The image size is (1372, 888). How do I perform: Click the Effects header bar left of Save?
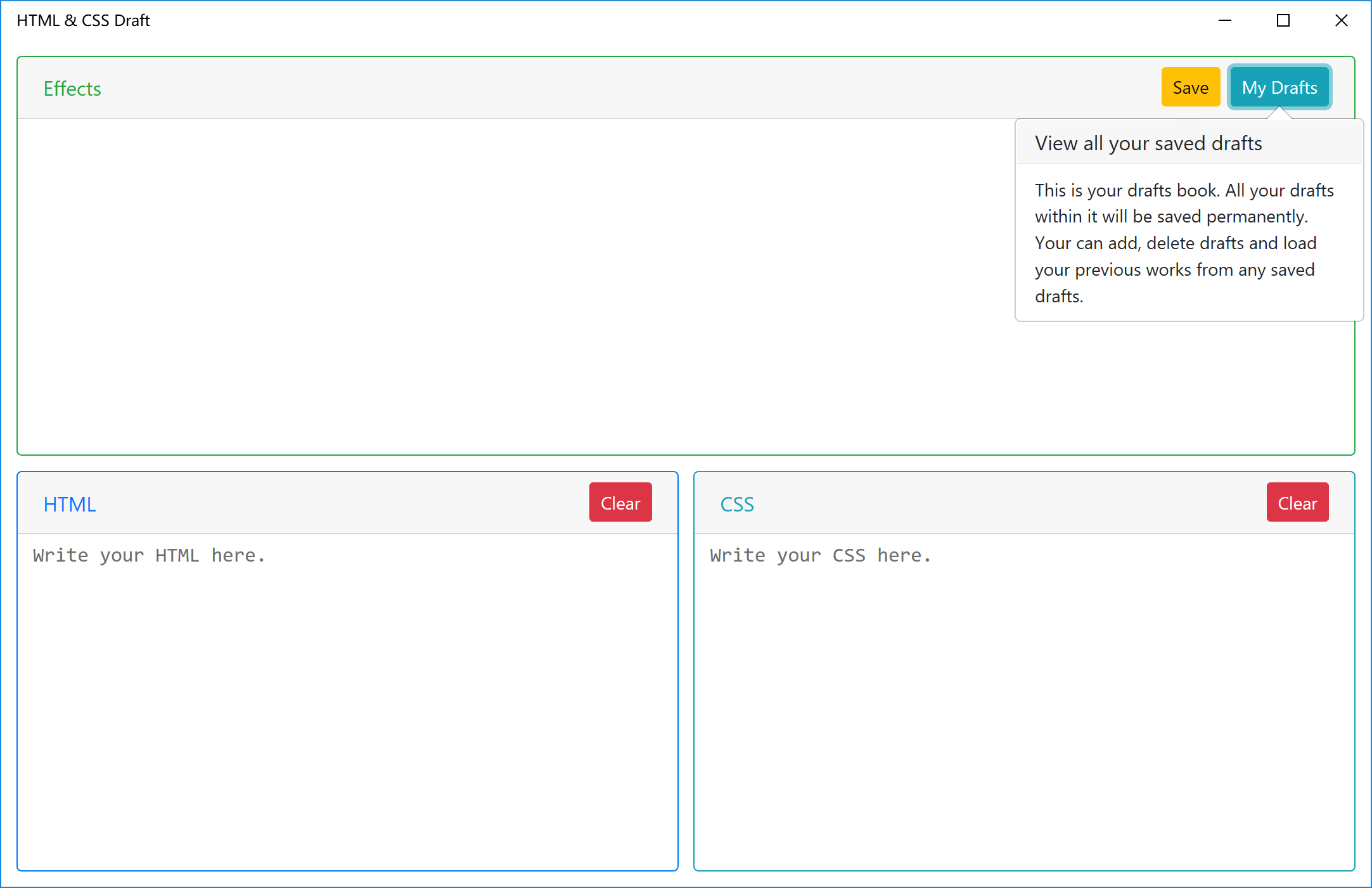[634, 88]
